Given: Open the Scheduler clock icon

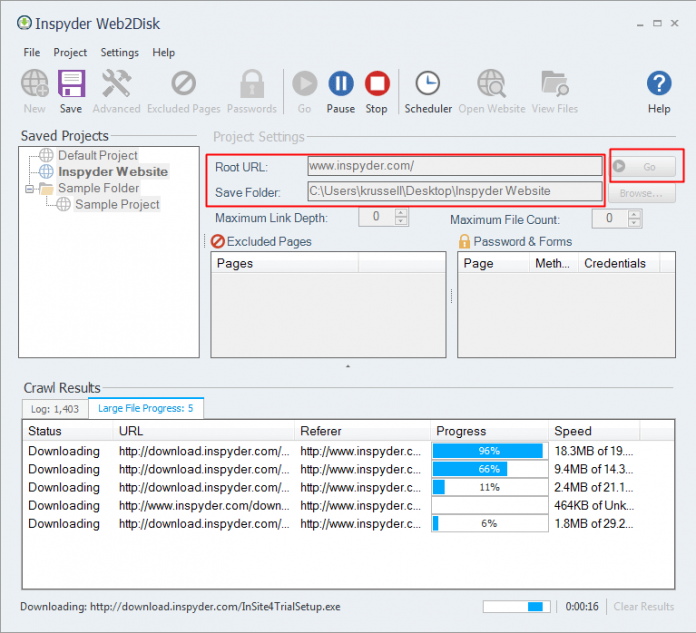Looking at the screenshot, I should click(x=428, y=84).
